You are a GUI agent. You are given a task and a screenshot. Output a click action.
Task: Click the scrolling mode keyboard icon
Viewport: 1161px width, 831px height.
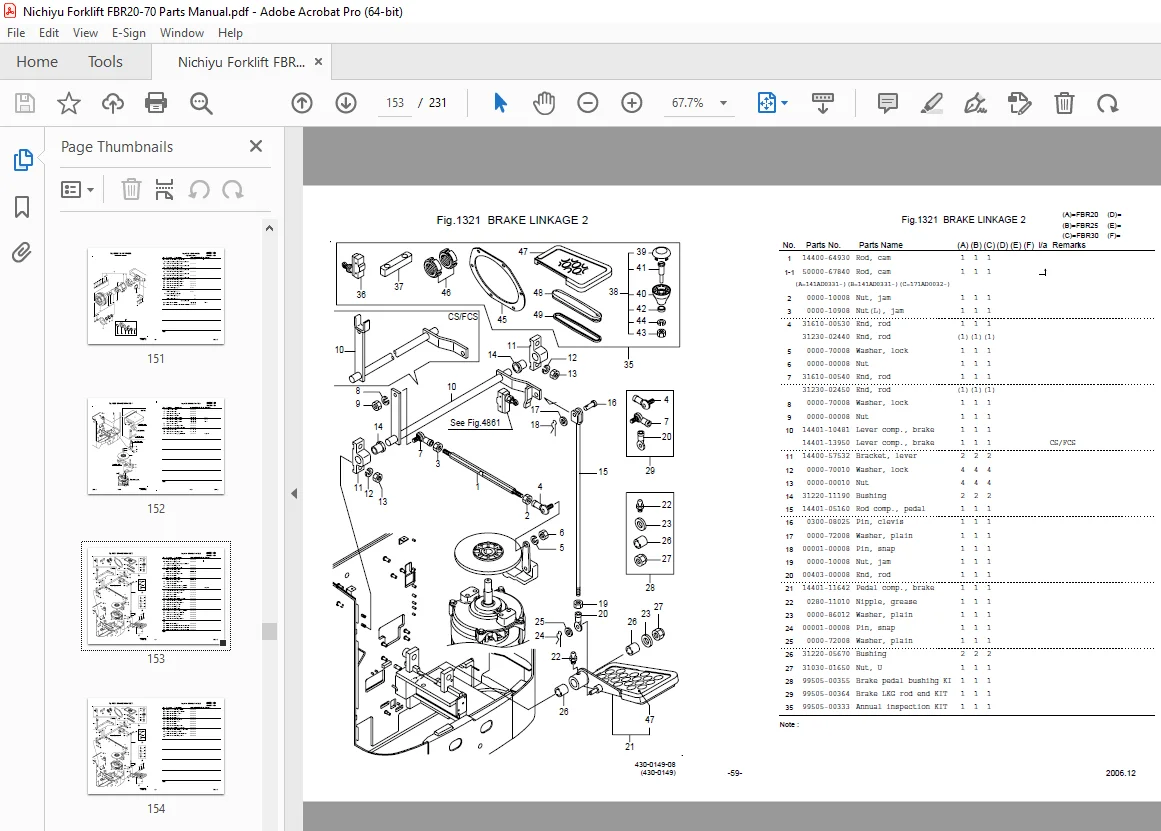click(823, 103)
